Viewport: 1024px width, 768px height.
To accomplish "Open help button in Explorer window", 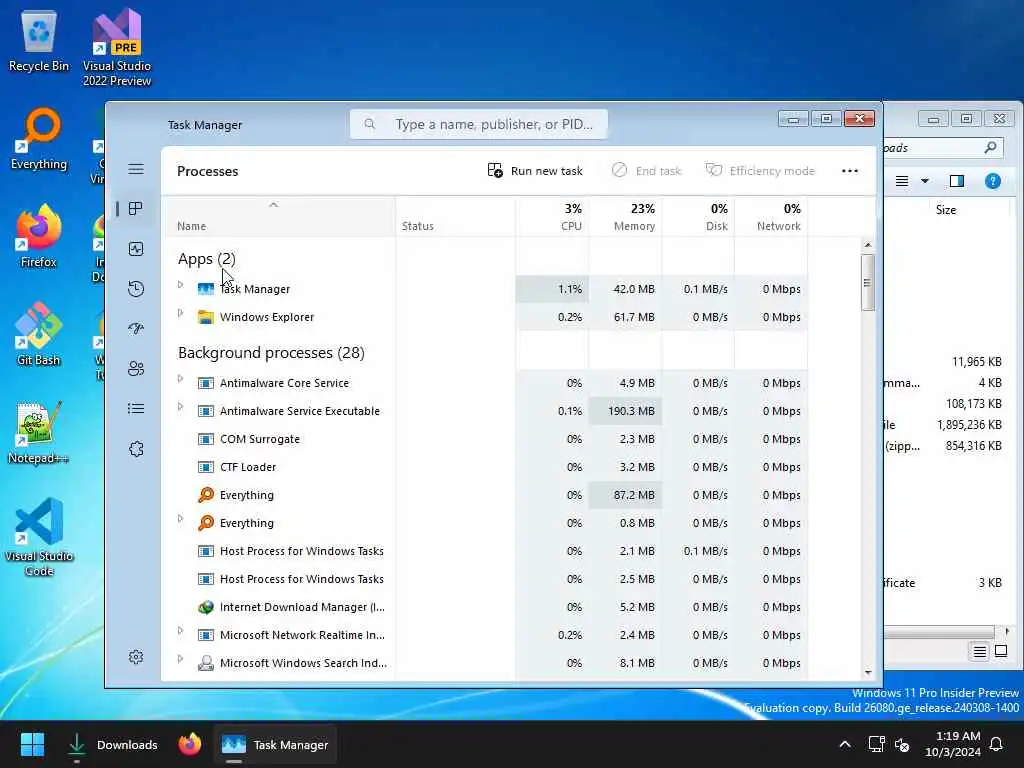I will (x=993, y=181).
